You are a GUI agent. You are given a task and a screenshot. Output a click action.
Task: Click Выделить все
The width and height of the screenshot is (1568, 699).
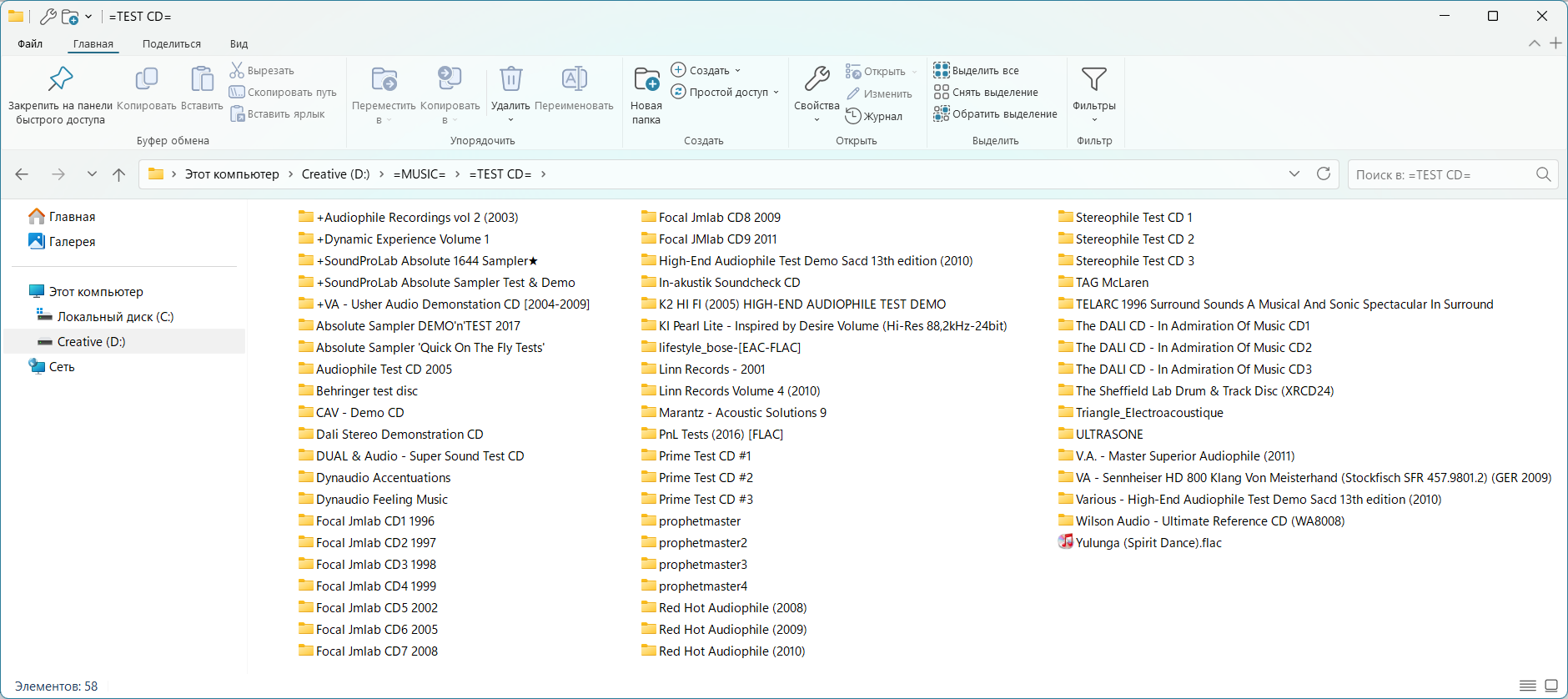(x=976, y=70)
